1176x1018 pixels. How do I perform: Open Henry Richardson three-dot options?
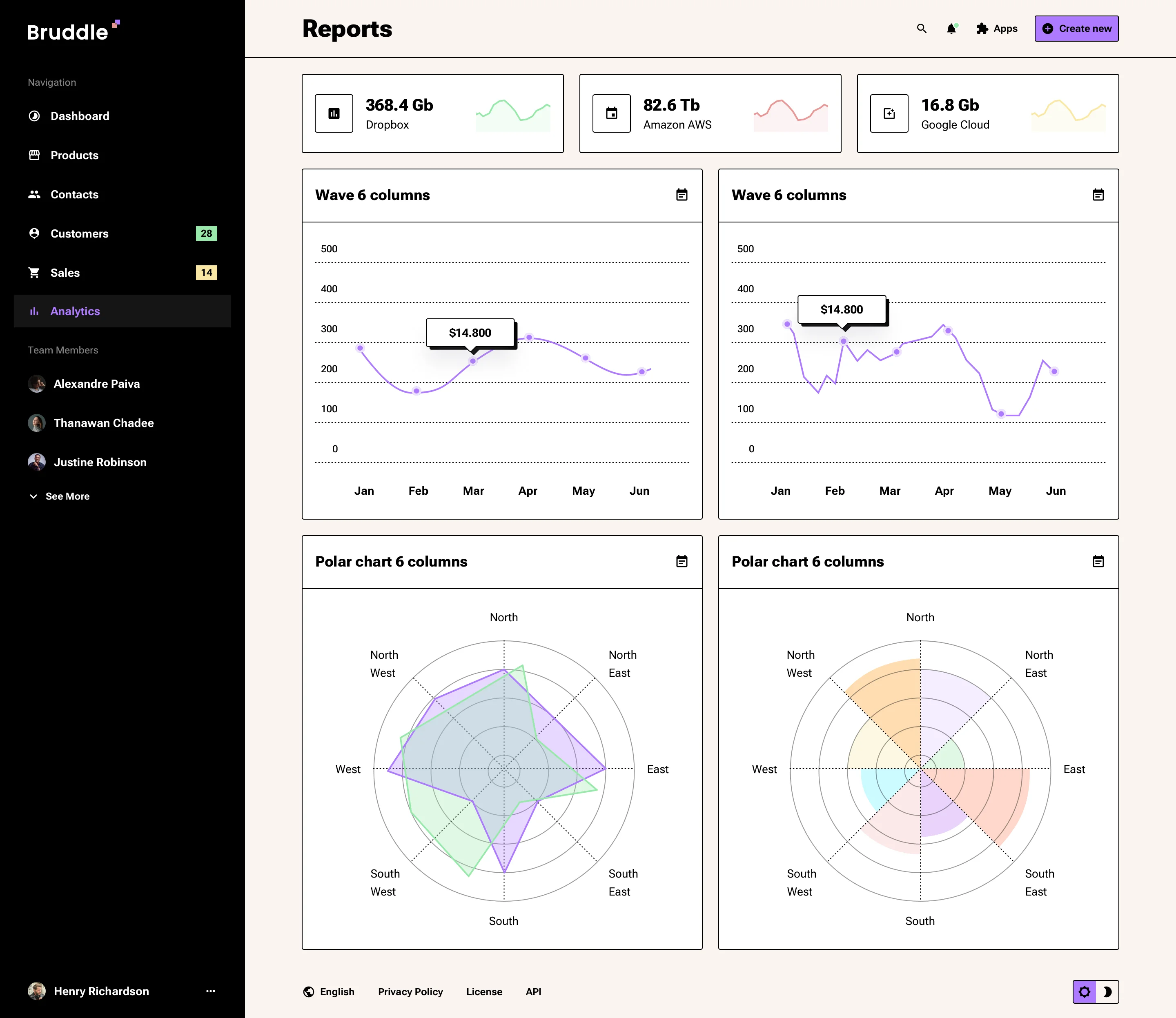(x=211, y=991)
